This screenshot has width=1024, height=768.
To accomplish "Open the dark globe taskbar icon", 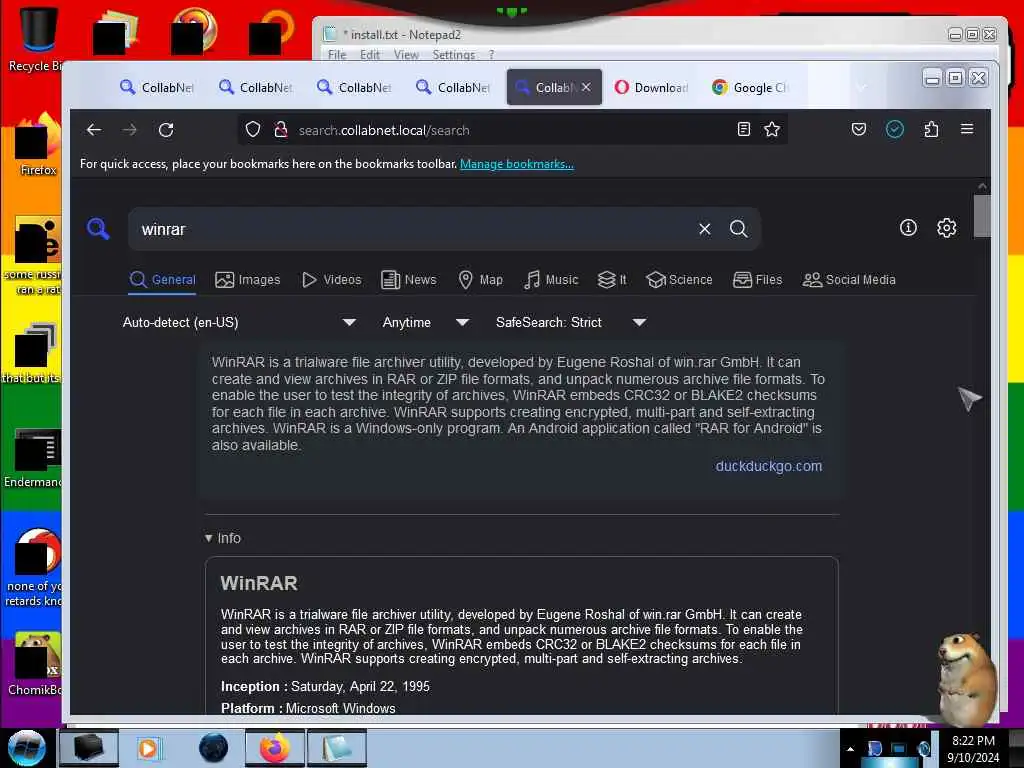I will 214,748.
